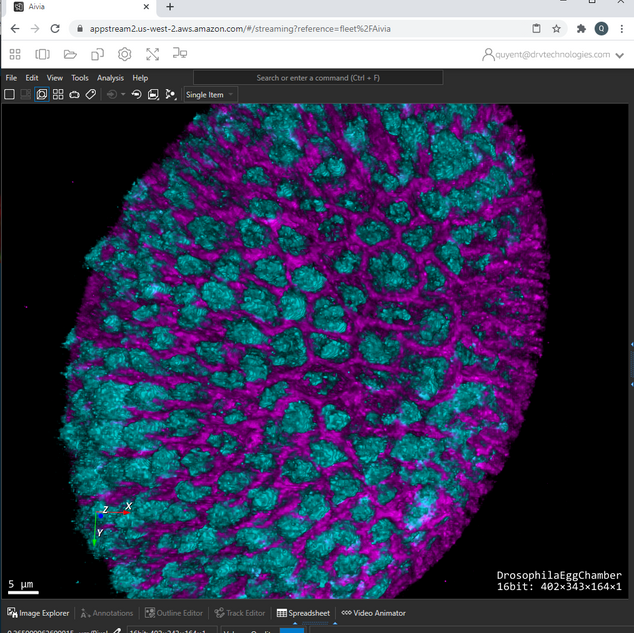The image size is (634, 633).
Task: Open the Analysis menu
Action: pos(110,77)
